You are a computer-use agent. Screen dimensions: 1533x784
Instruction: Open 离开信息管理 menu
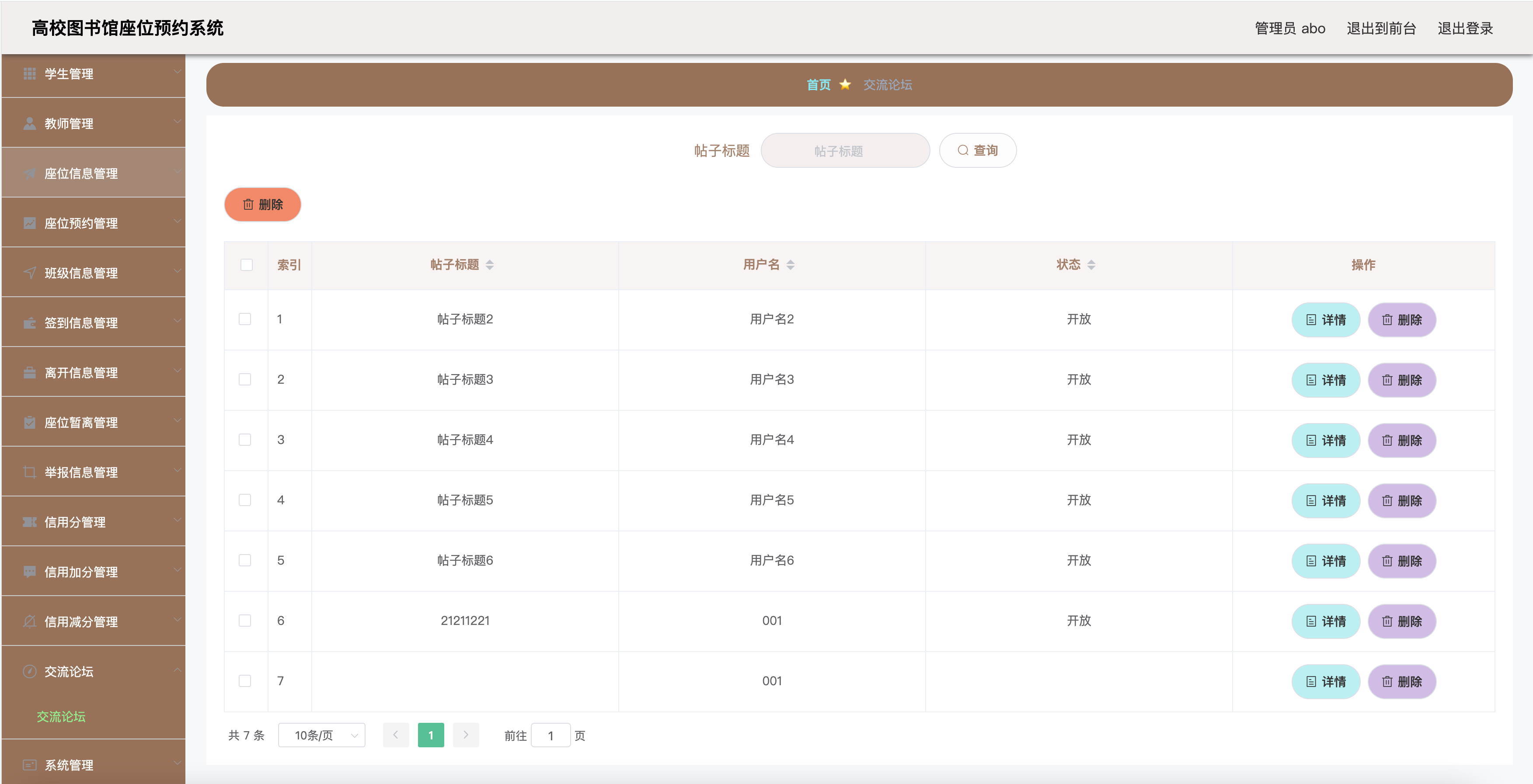point(94,373)
